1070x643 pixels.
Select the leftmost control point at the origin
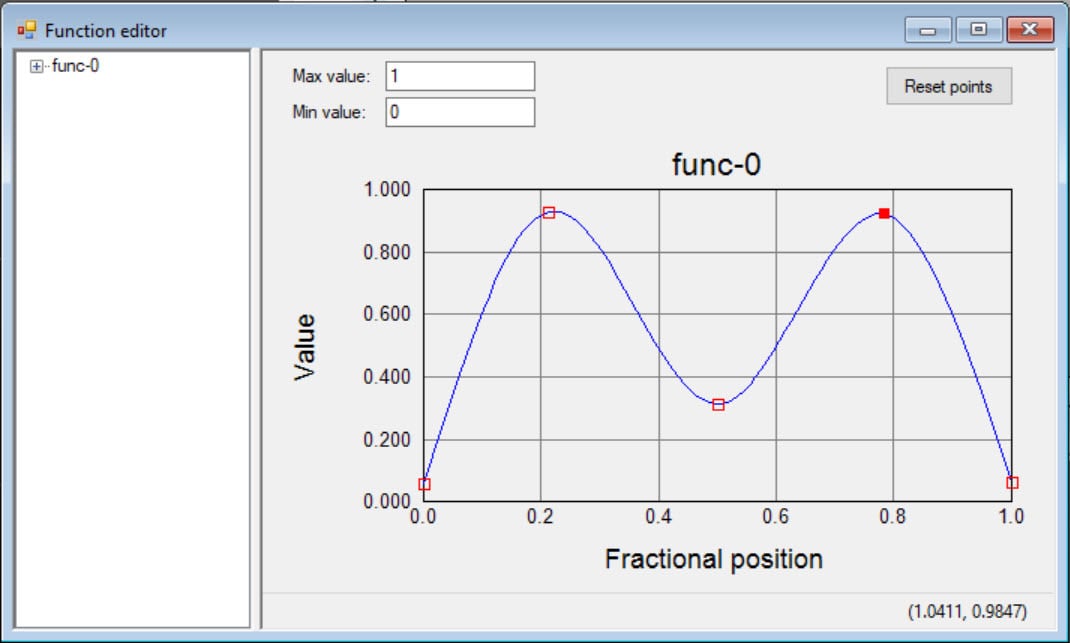(x=424, y=484)
